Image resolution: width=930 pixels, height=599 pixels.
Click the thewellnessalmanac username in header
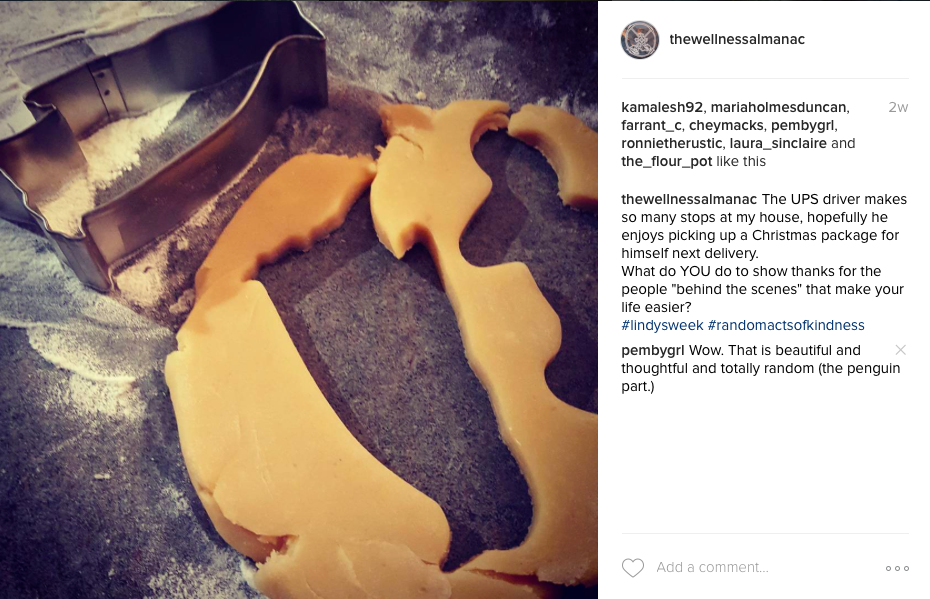737,39
